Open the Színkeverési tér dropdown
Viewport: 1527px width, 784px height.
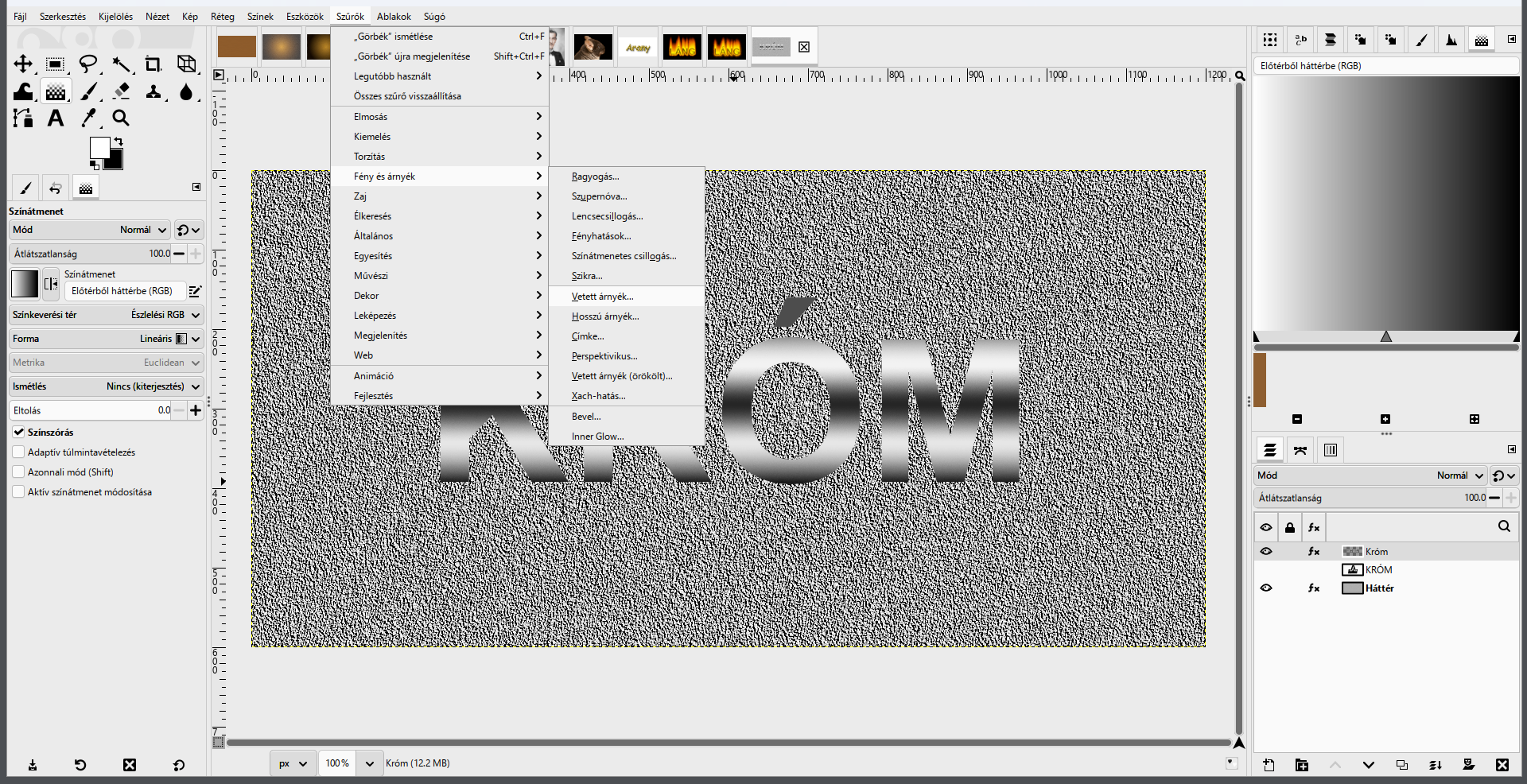click(x=107, y=315)
